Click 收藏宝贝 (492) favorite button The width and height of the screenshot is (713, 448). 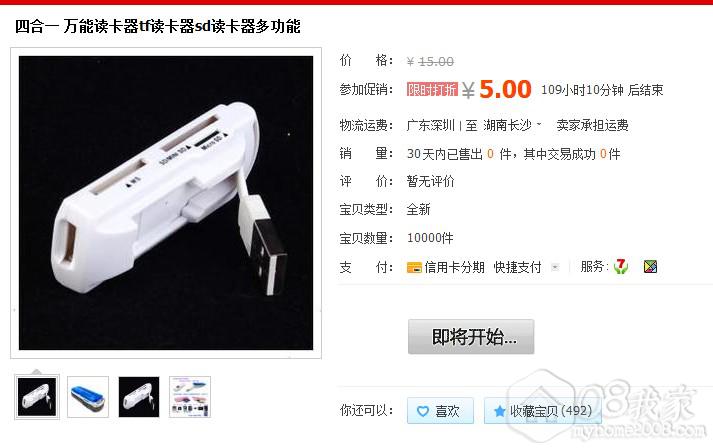click(x=543, y=411)
